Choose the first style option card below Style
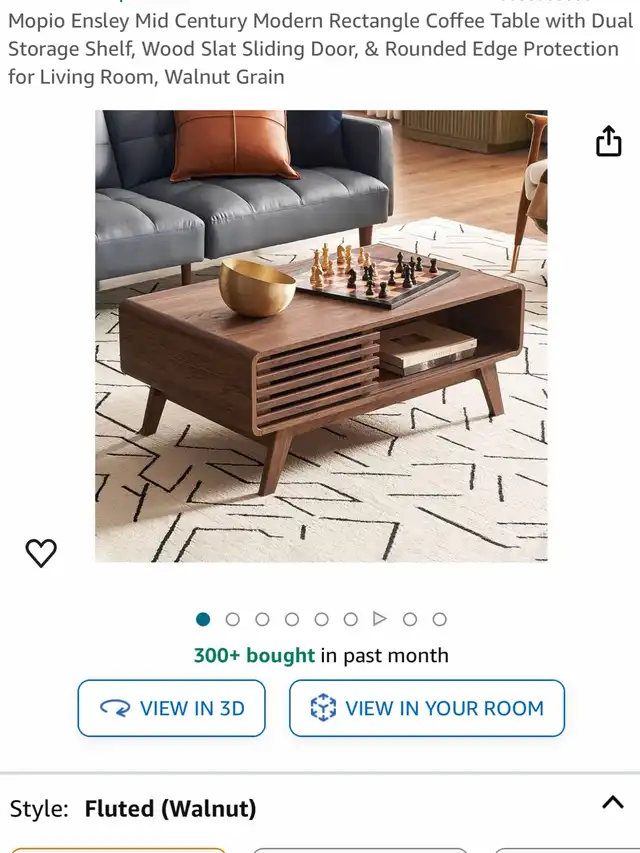Viewport: 640px width, 853px height. click(118, 850)
